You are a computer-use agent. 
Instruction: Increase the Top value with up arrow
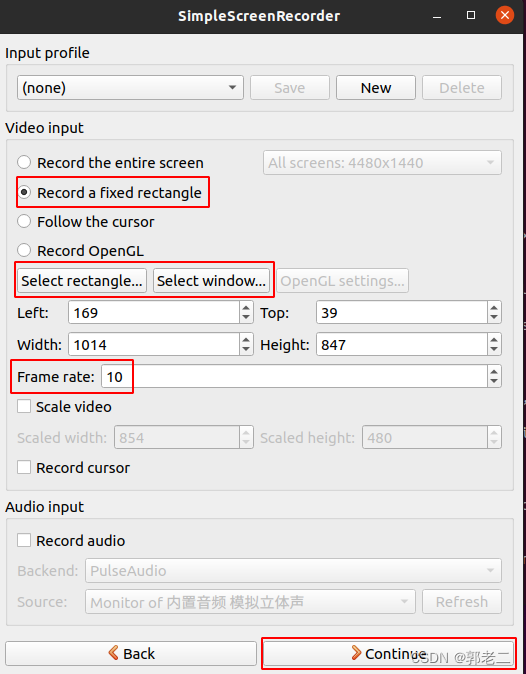pyautogui.click(x=494, y=307)
